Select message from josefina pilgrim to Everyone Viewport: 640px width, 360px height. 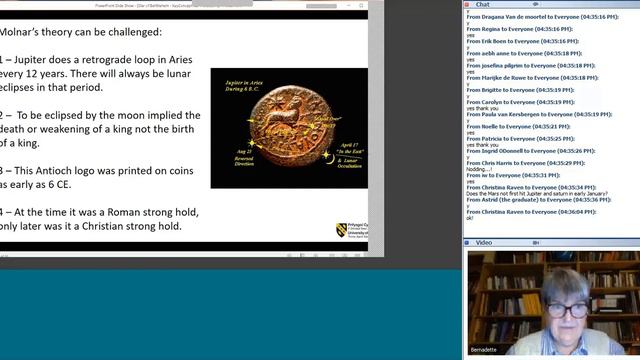point(531,66)
